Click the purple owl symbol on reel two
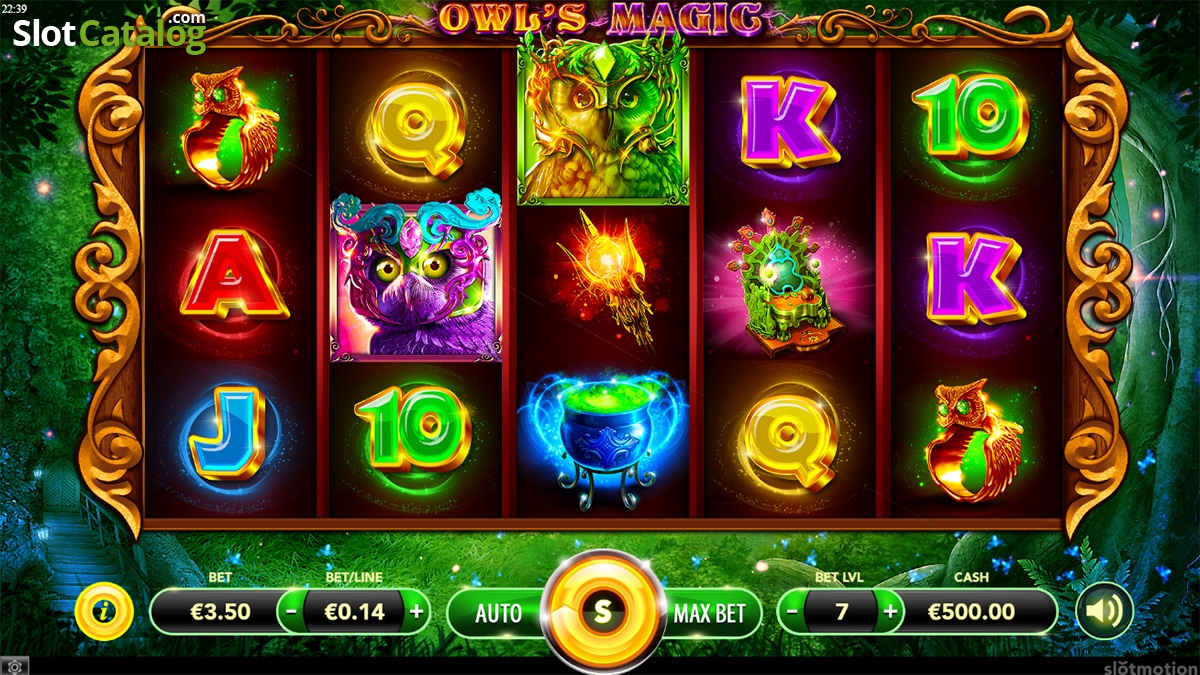Screen dimensions: 1200x675 coord(415,277)
